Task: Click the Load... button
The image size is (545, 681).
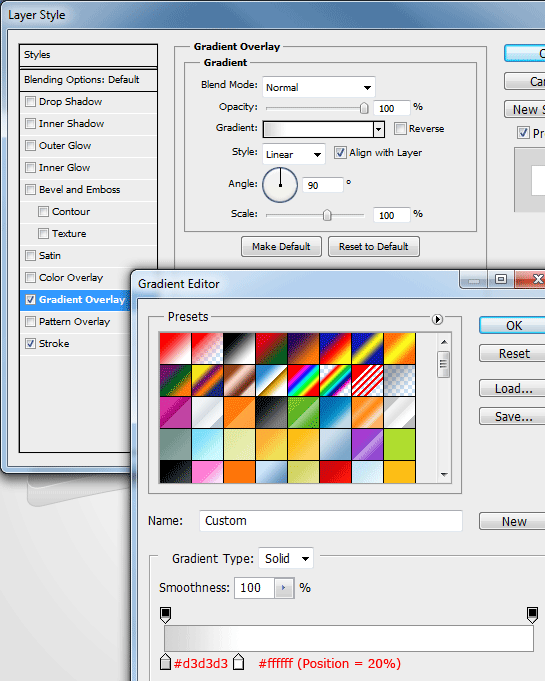Action: coord(512,389)
